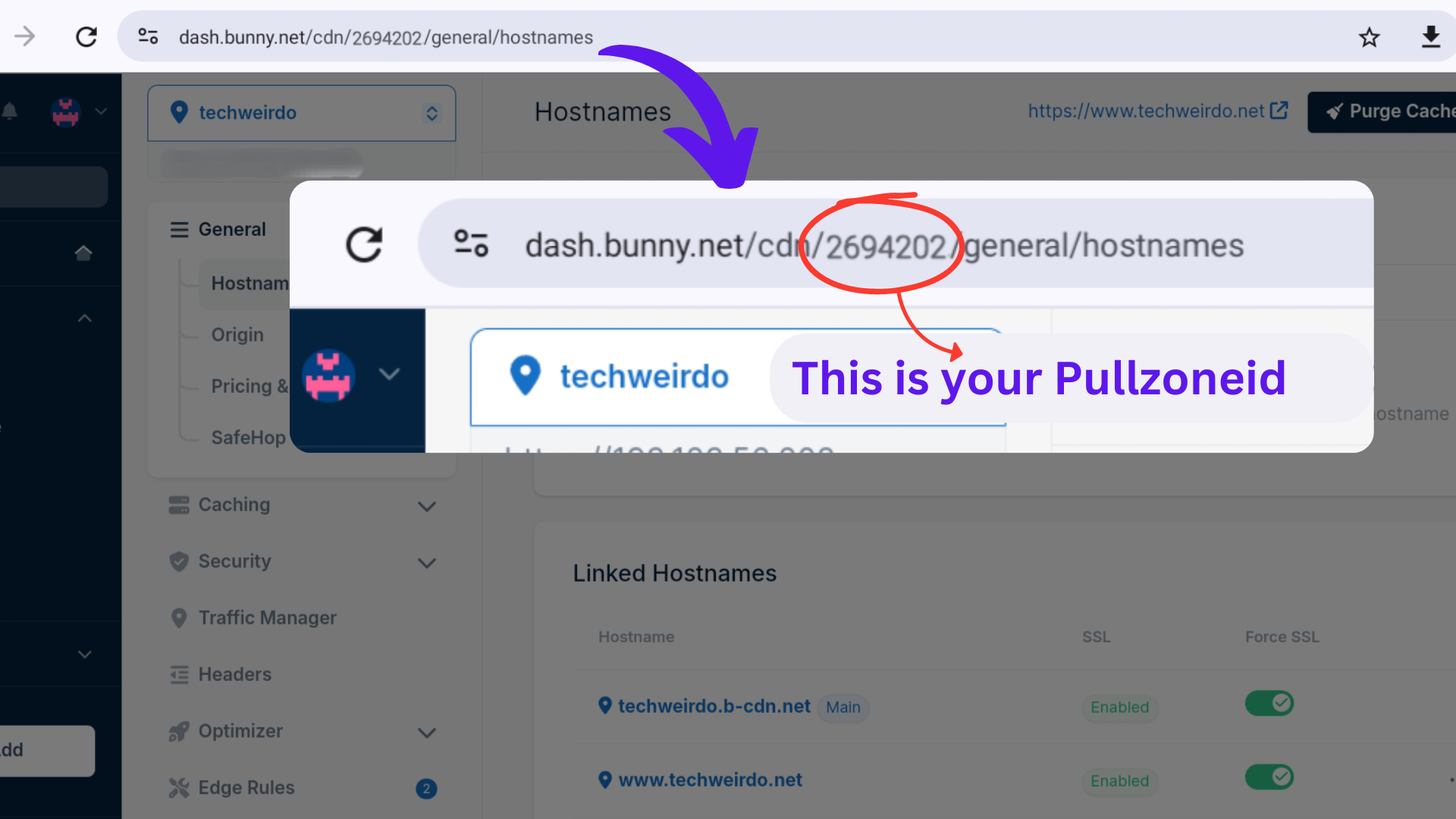1456x819 pixels.
Task: Click the partially visible Add button
Action: pos(47,751)
